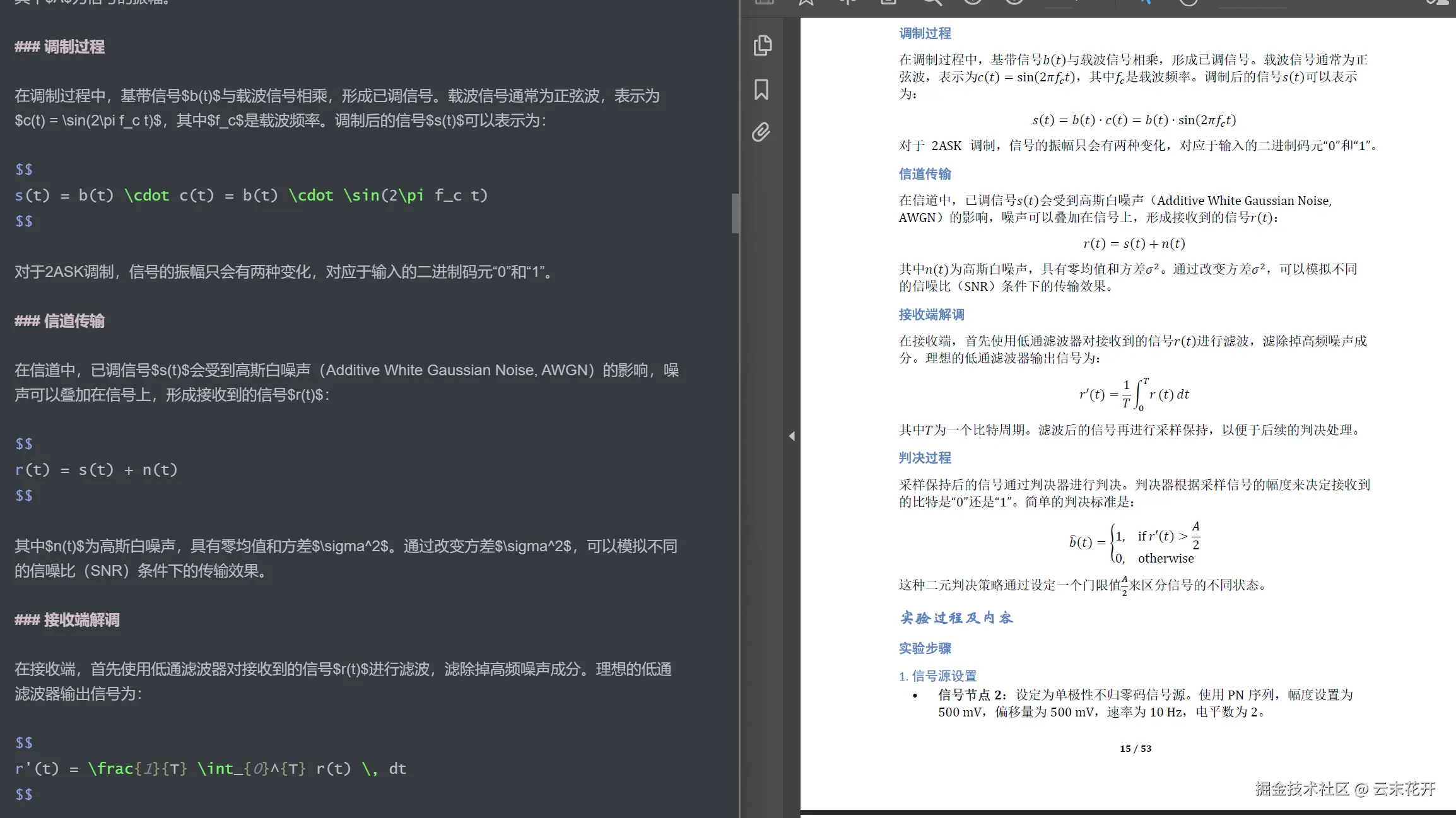Click the blue '接收端解调' heading in PDF

coord(931,315)
